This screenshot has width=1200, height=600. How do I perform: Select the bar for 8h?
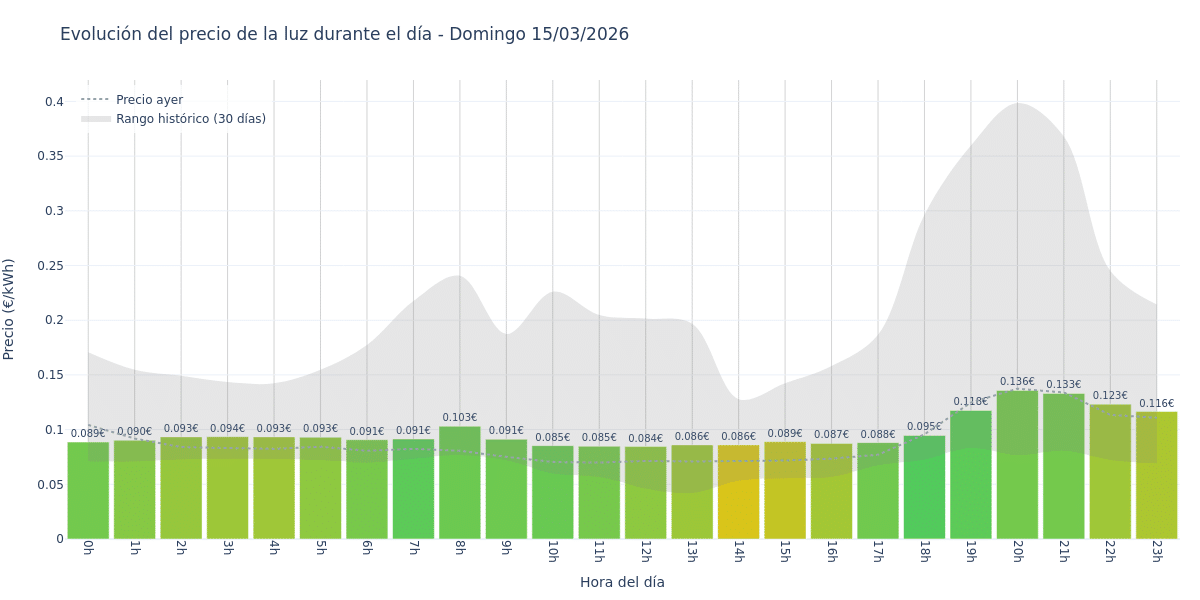coord(459,483)
